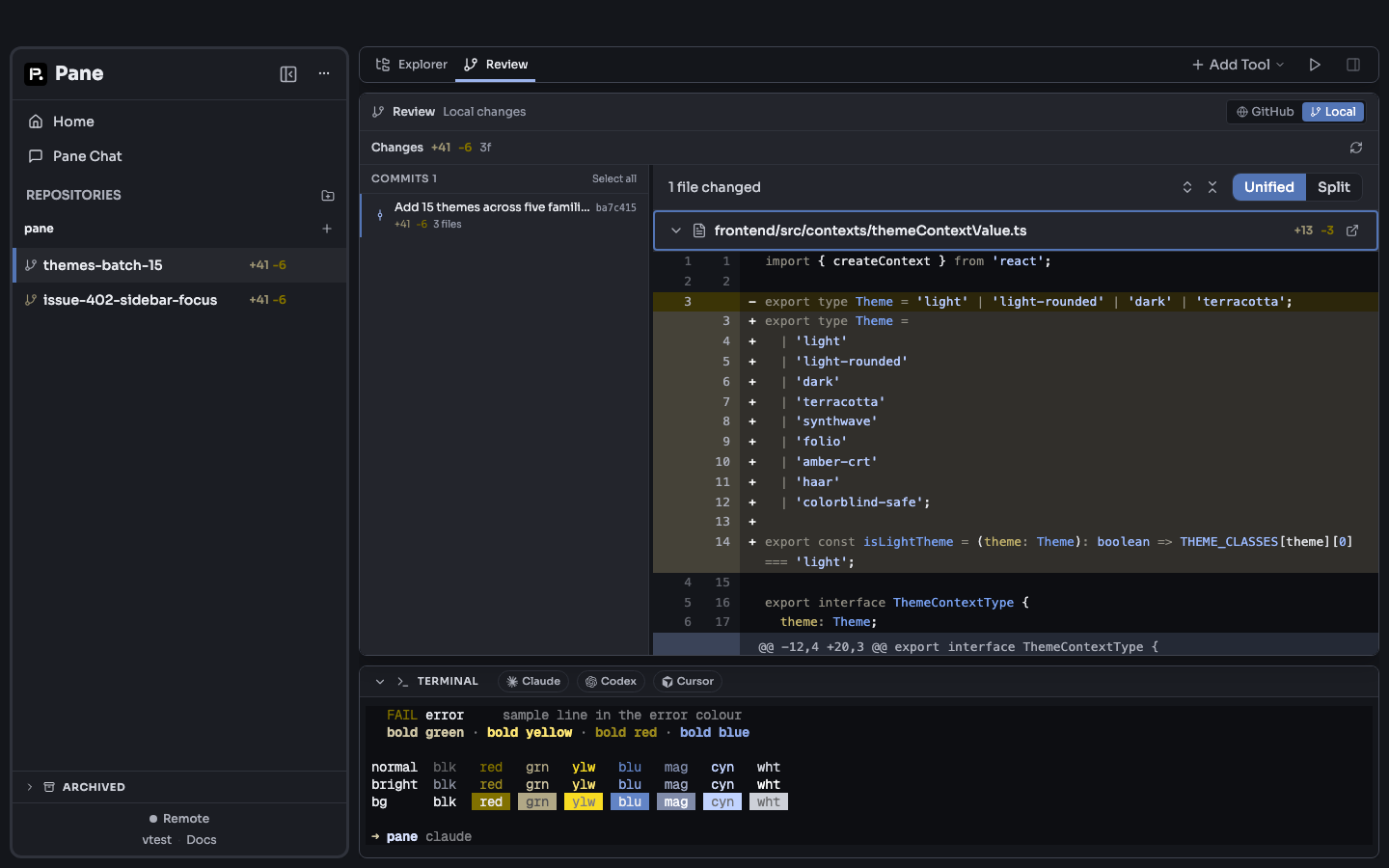1389x868 pixels.
Task: Expand all diff sections icon
Action: click(x=1187, y=187)
